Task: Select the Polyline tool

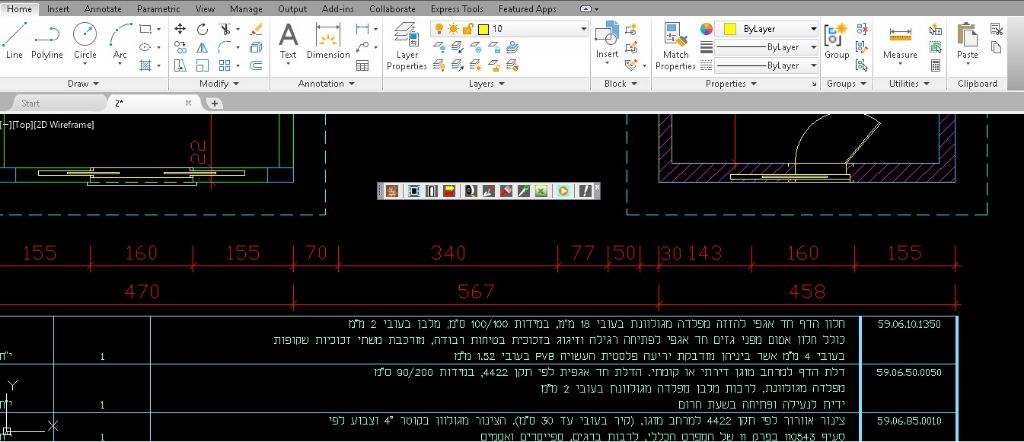Action: (47, 41)
